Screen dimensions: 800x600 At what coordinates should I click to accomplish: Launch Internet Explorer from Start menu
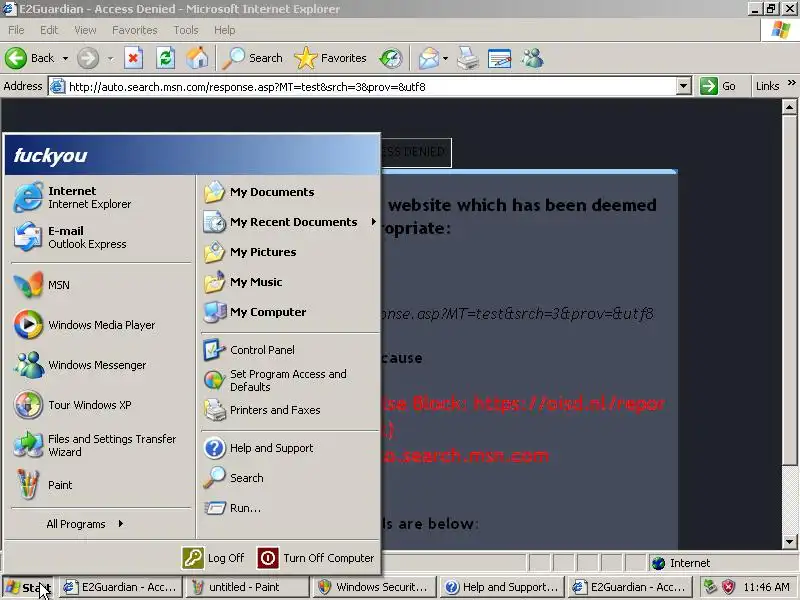(x=101, y=197)
